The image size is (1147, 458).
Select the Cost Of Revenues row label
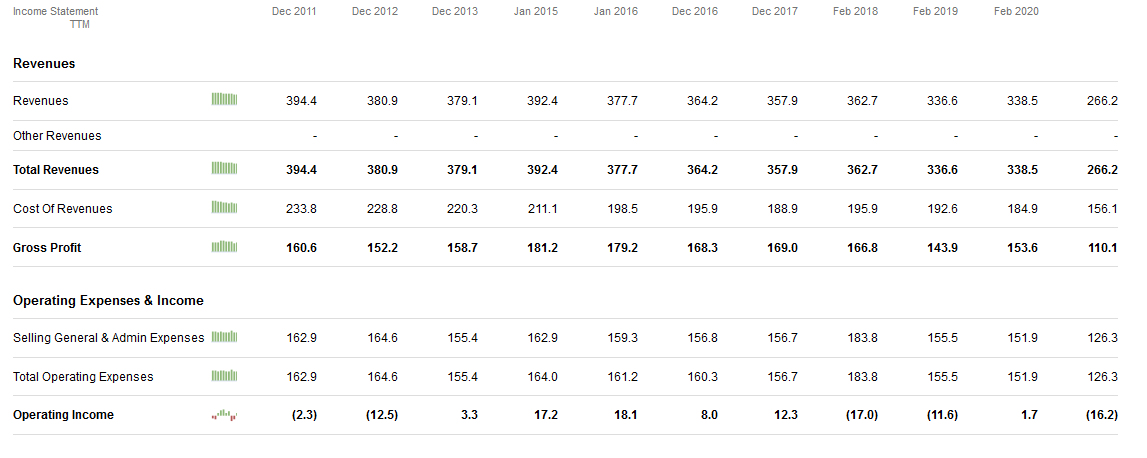pos(62,209)
